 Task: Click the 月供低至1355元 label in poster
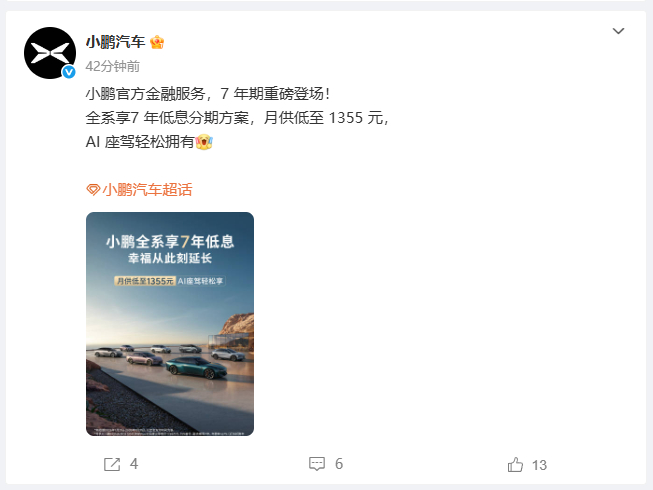click(145, 281)
